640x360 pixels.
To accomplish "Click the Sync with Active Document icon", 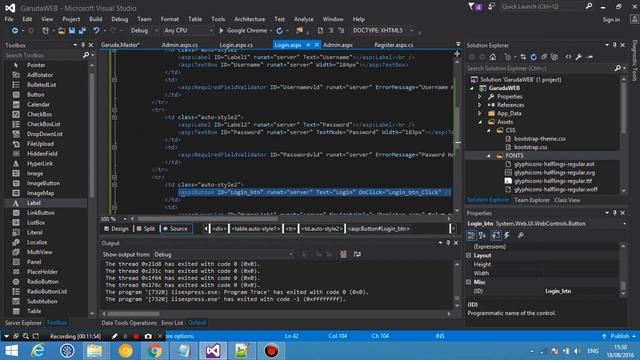I will 523,57.
